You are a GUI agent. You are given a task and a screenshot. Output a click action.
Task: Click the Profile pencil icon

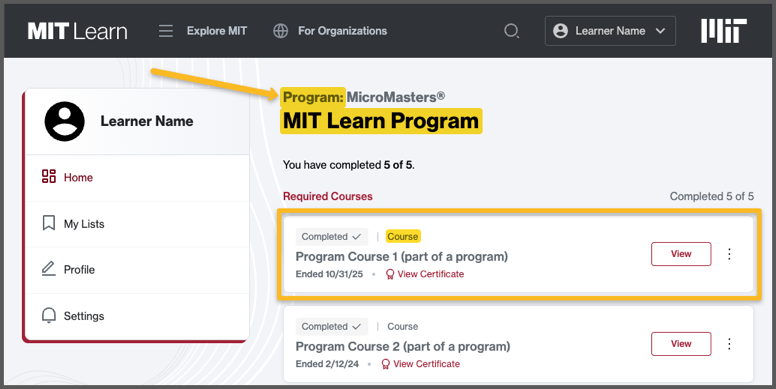point(48,269)
